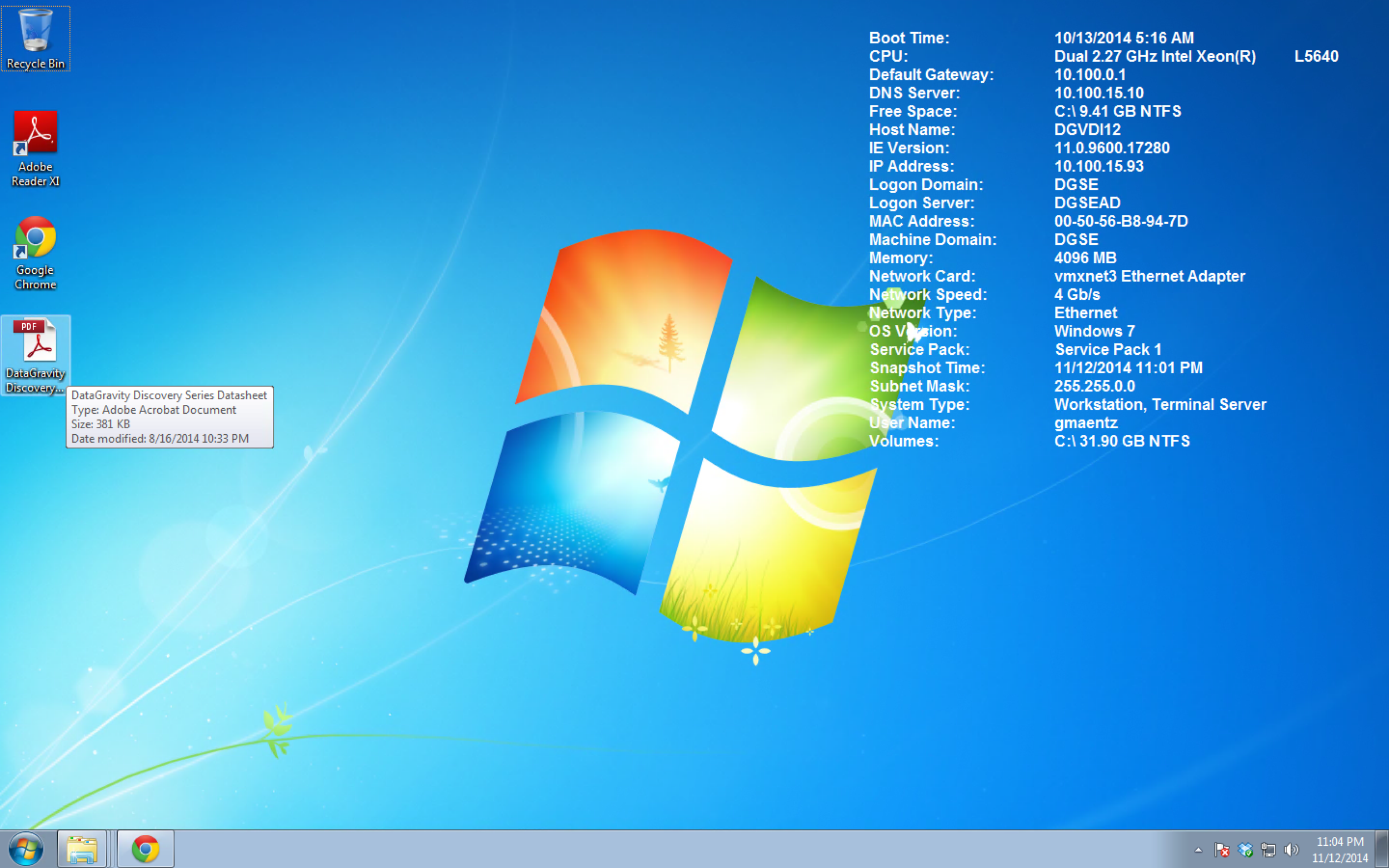Image resolution: width=1389 pixels, height=868 pixels.
Task: Click the Network Speed value 4 Gb/s
Action: coord(1077,295)
